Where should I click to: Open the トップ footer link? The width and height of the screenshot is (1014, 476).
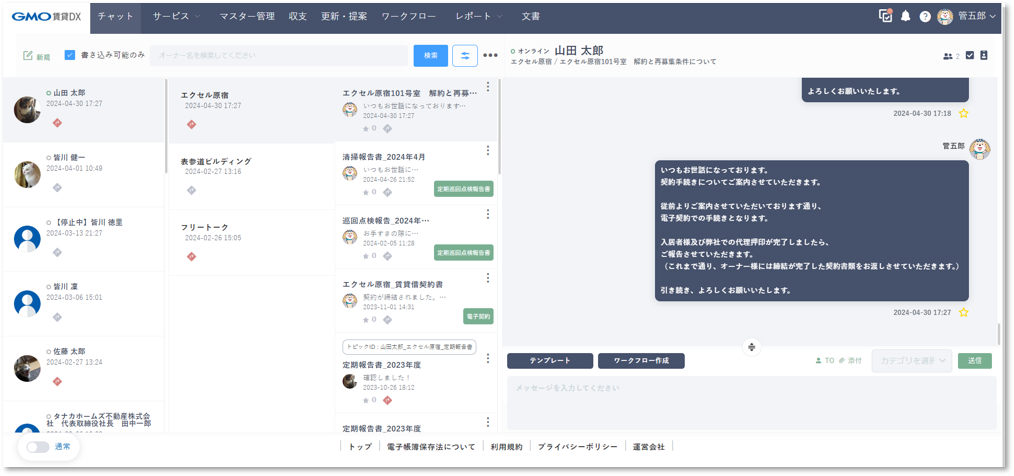360,447
